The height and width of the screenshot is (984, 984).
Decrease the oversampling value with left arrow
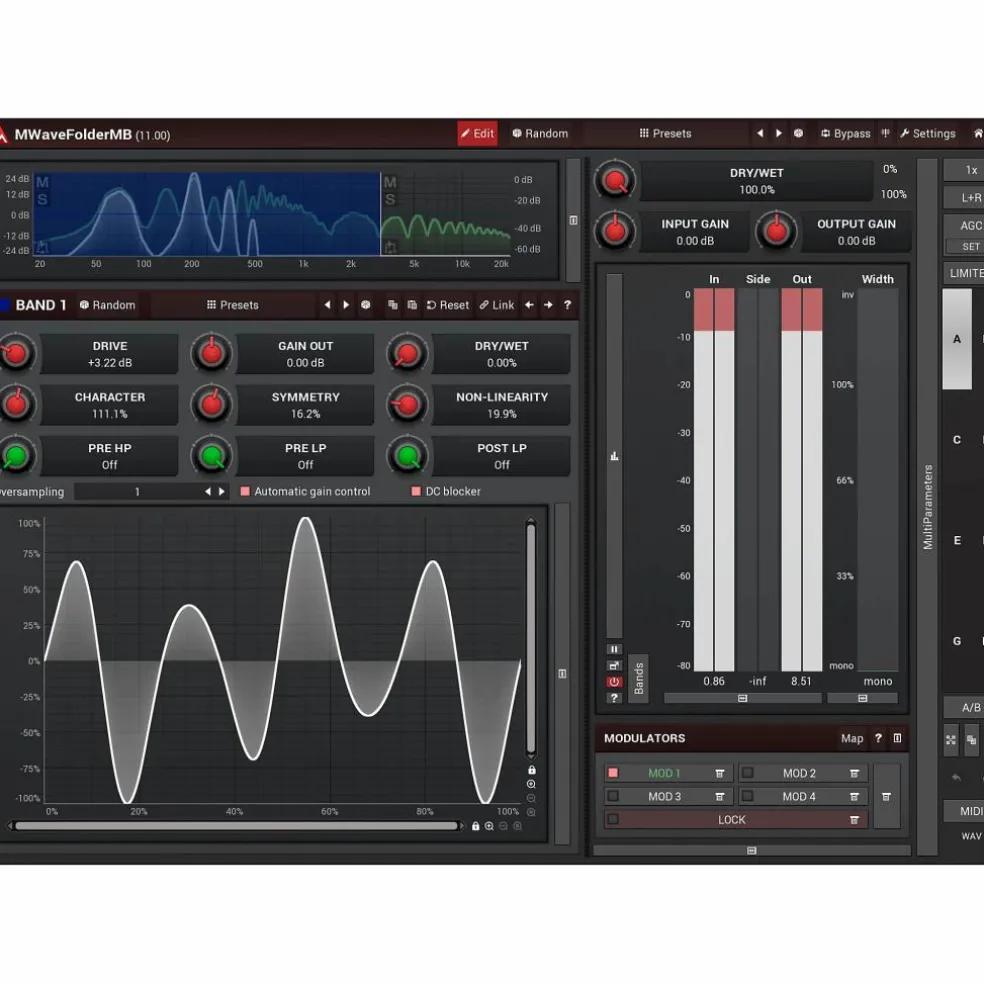pos(208,492)
